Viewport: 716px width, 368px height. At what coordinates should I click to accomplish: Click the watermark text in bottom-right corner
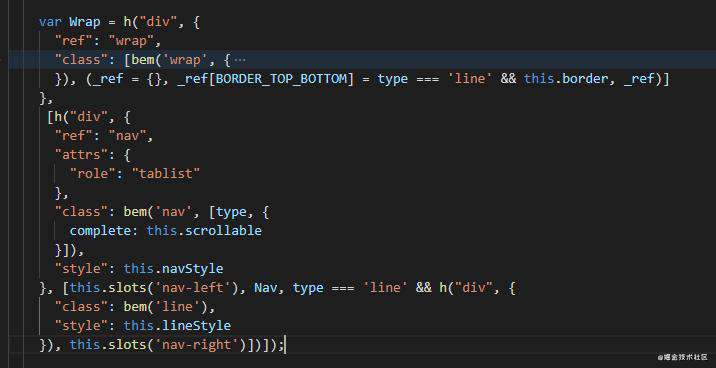point(682,357)
